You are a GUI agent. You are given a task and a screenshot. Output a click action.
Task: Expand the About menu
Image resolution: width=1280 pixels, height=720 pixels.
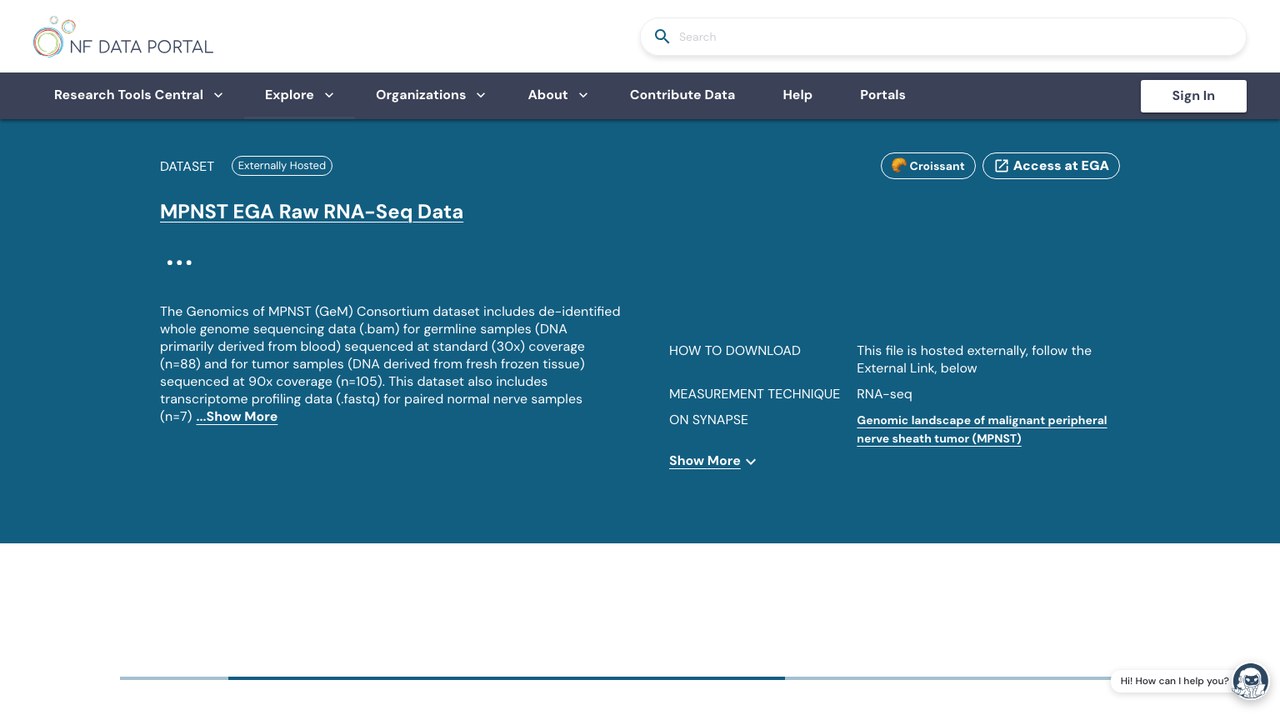click(x=558, y=95)
